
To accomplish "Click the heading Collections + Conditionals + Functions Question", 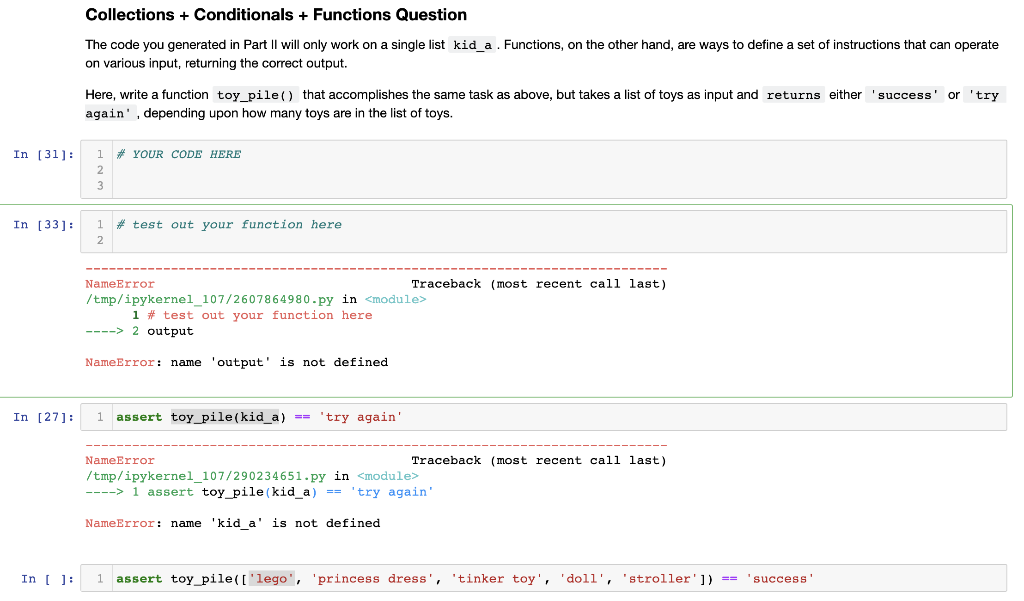I will (277, 15).
